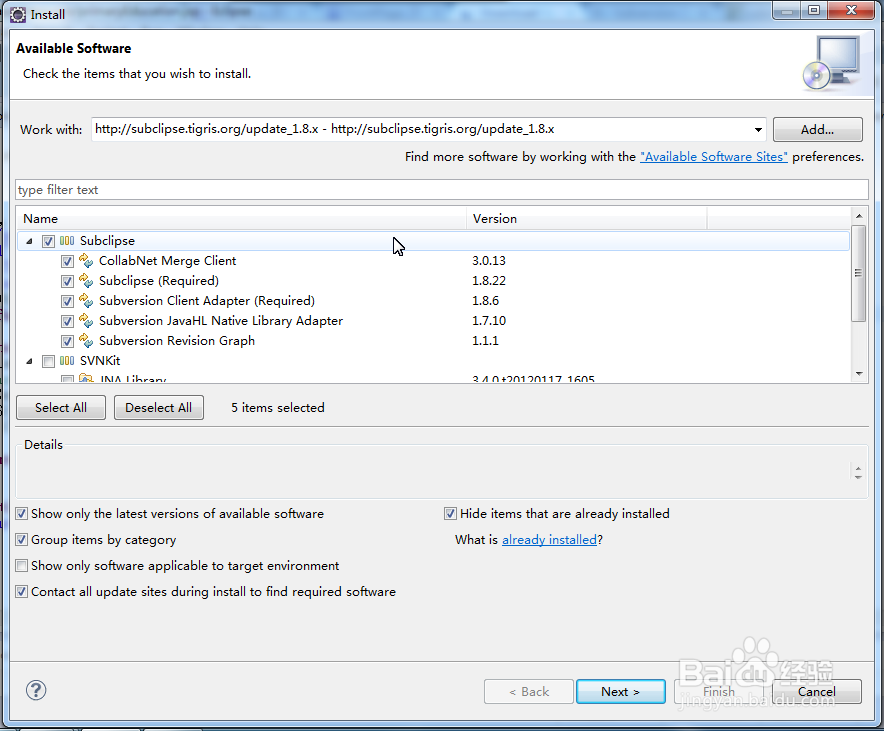Open the Work with dropdown arrow
Image resolution: width=884 pixels, height=731 pixels.
tap(758, 130)
